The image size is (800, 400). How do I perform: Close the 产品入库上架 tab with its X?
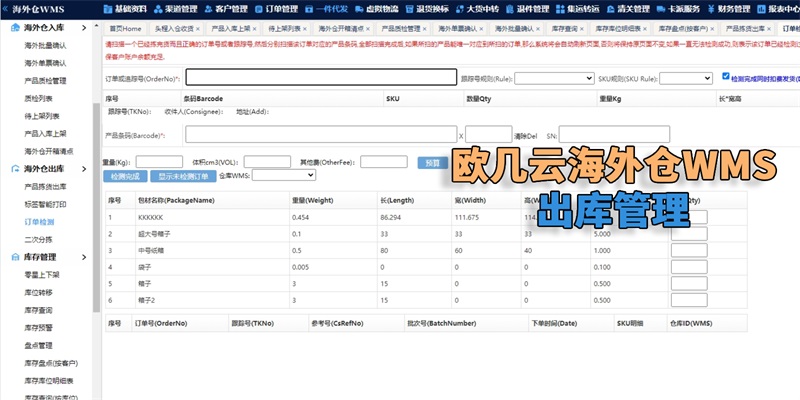click(x=254, y=29)
